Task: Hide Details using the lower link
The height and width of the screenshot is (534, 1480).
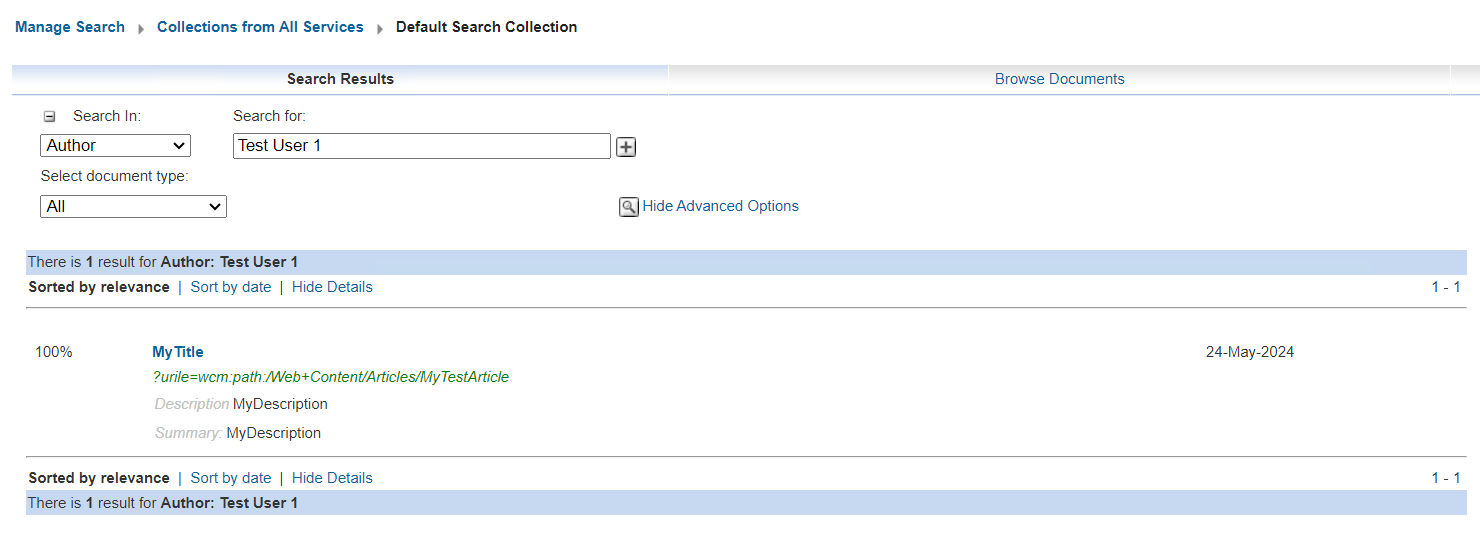Action: 332,478
